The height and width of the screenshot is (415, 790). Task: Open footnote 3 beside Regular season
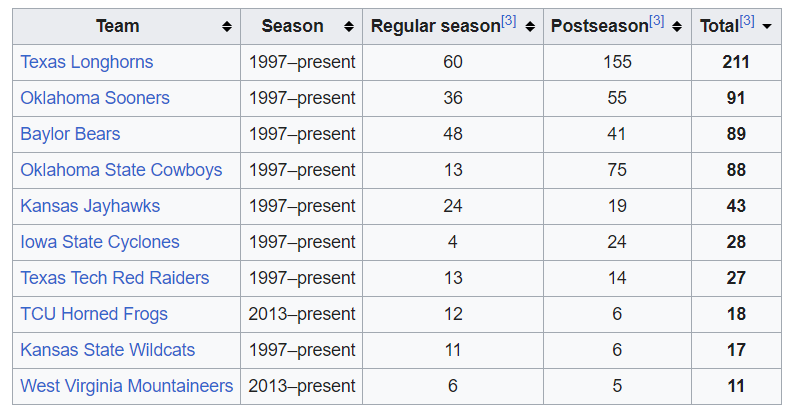tap(508, 21)
